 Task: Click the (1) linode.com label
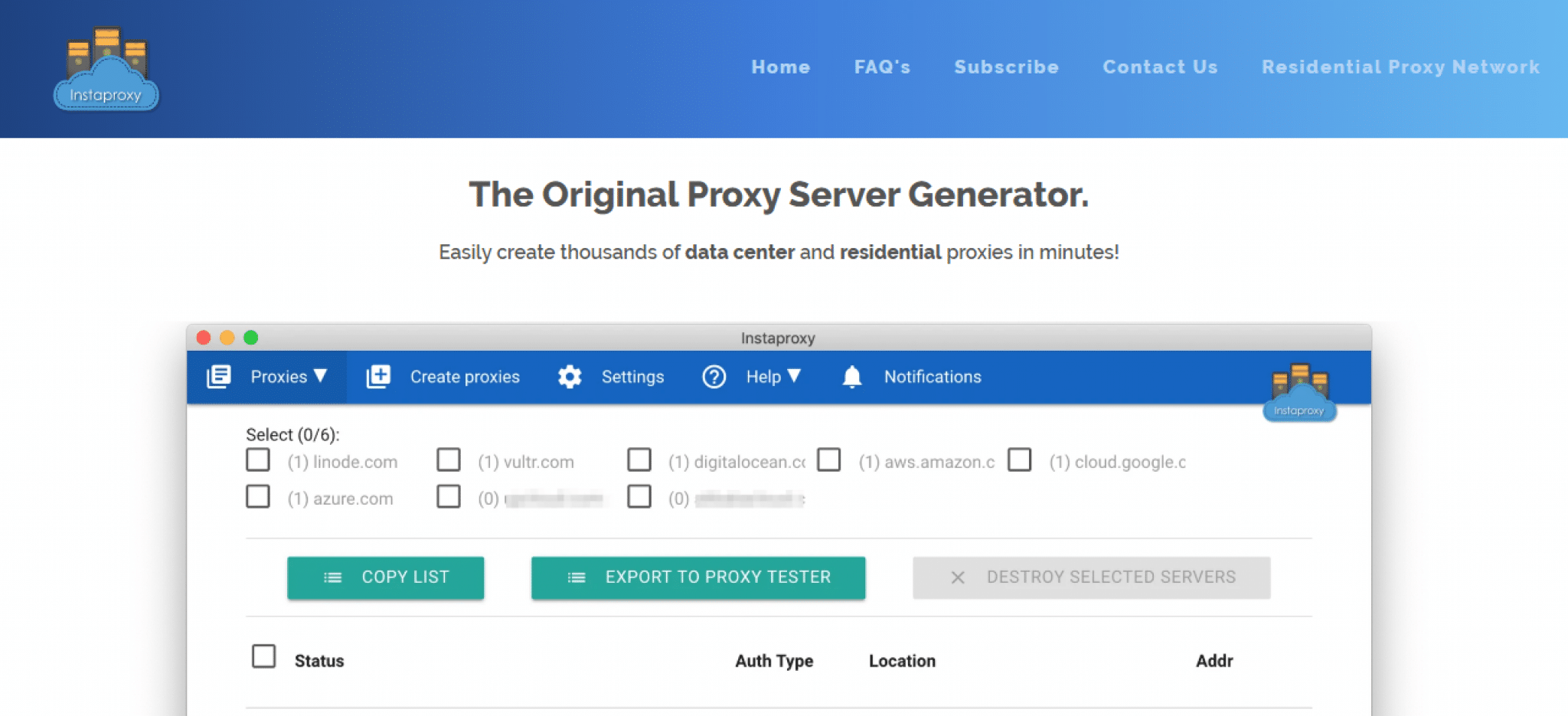(342, 462)
